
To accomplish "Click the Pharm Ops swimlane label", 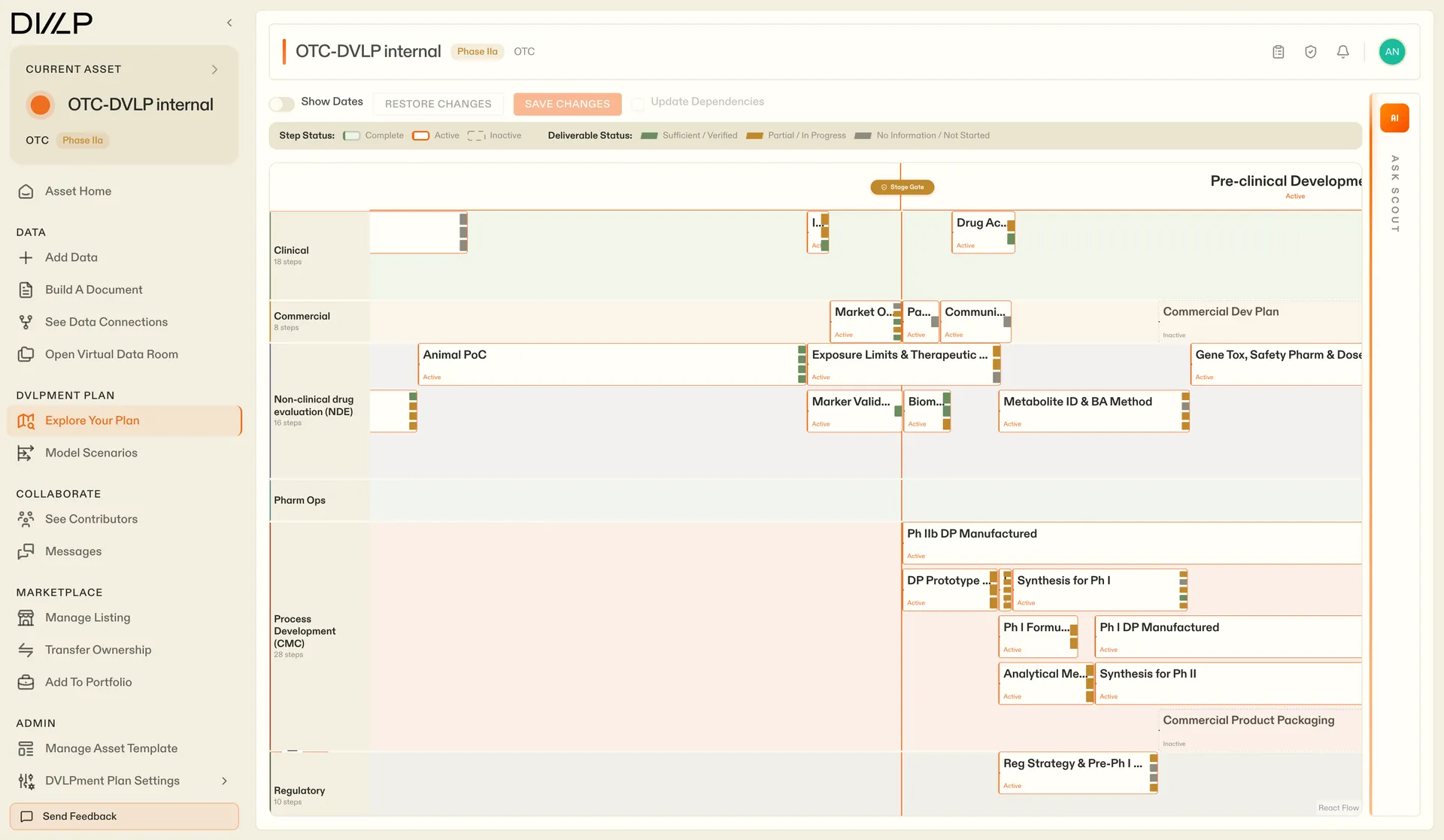I will [x=299, y=501].
